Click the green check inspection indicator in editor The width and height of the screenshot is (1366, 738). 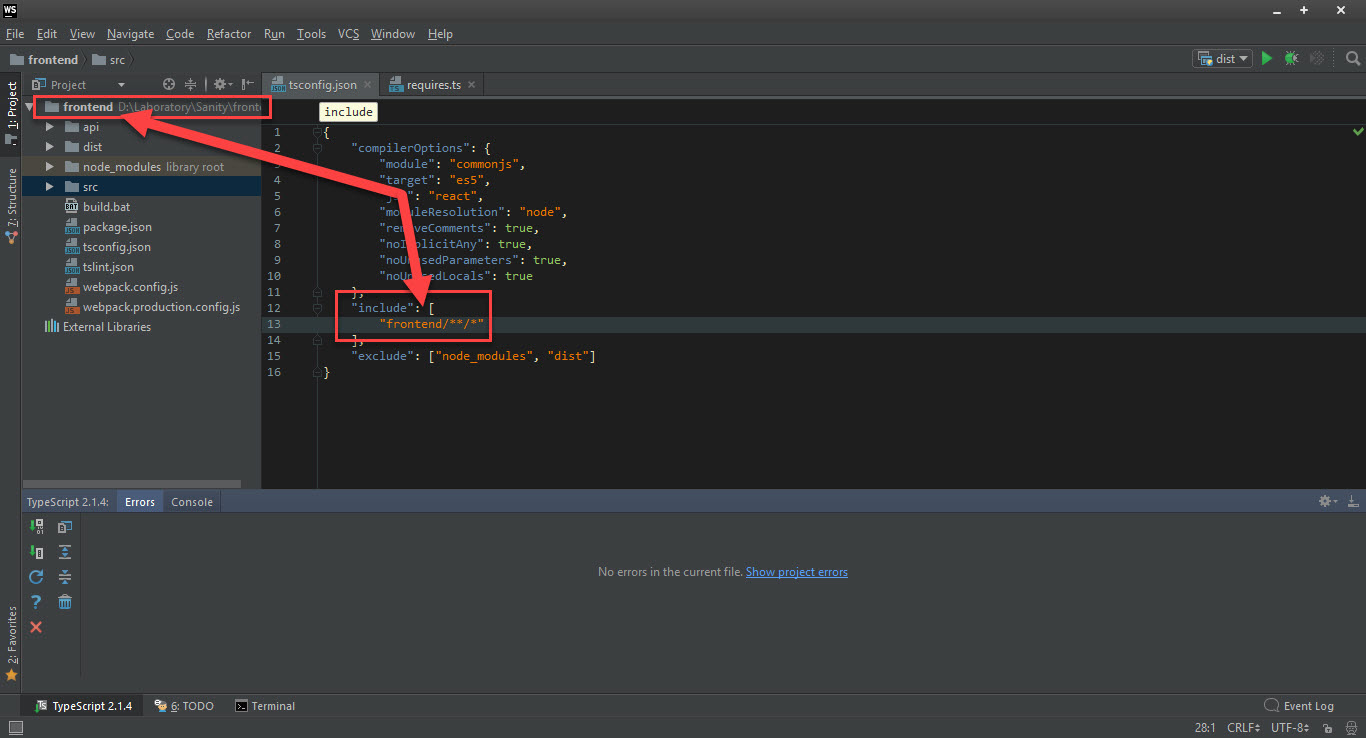pyautogui.click(x=1358, y=131)
